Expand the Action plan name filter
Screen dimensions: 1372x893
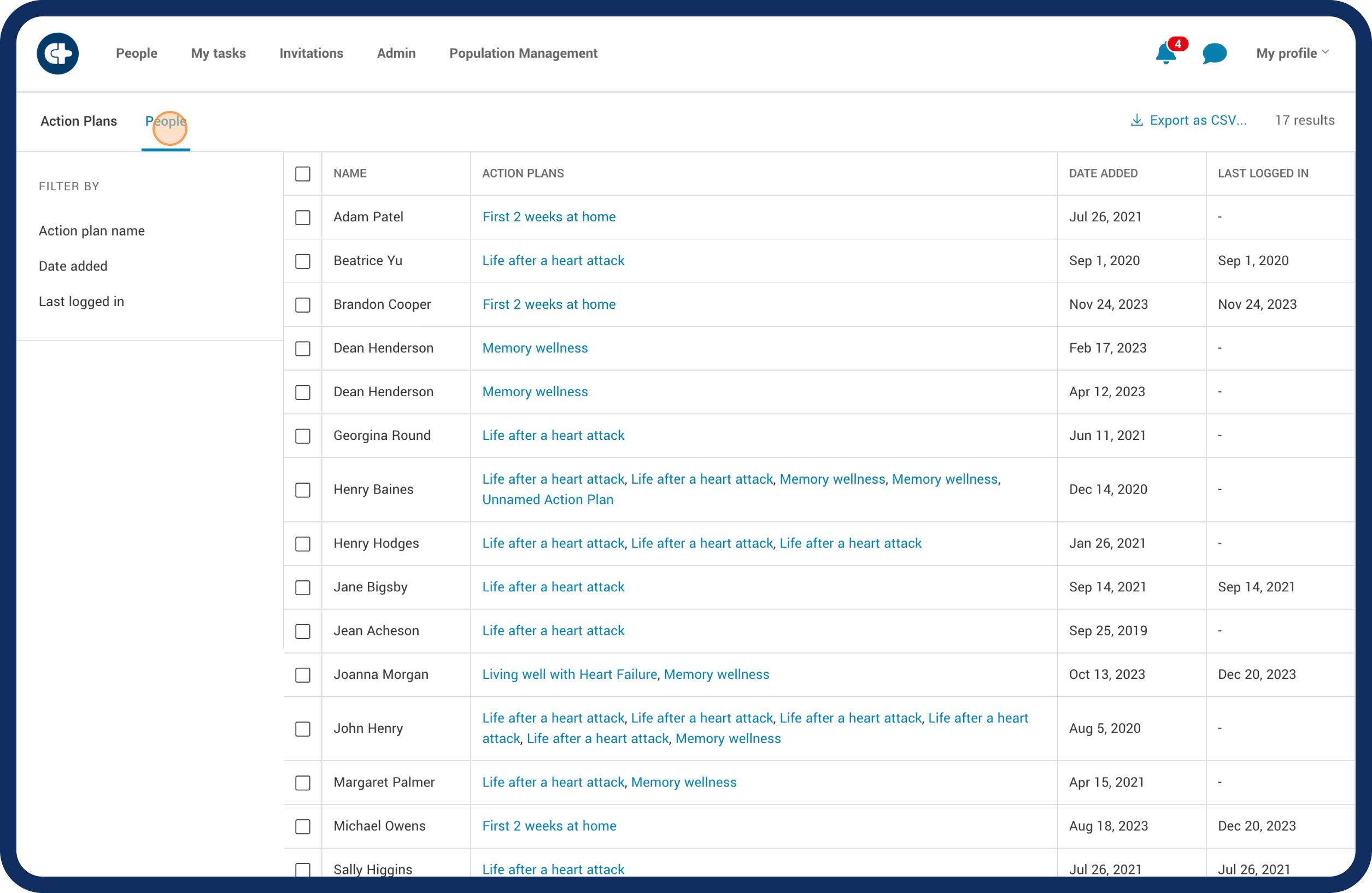92,231
